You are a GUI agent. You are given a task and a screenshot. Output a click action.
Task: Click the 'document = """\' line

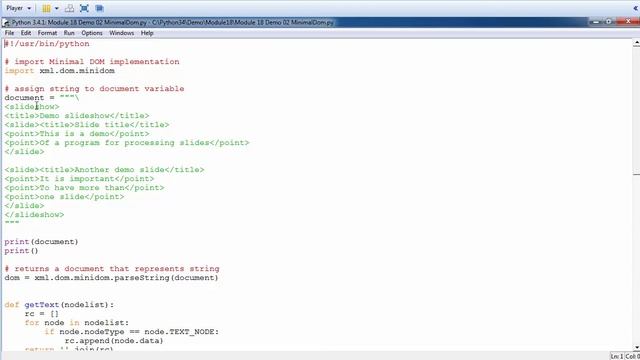click(x=42, y=98)
